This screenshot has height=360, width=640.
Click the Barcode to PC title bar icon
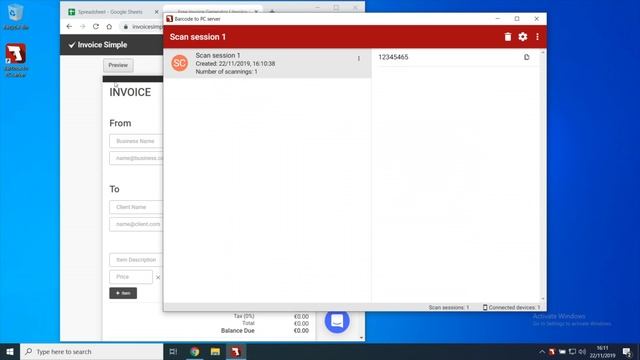[x=169, y=19]
